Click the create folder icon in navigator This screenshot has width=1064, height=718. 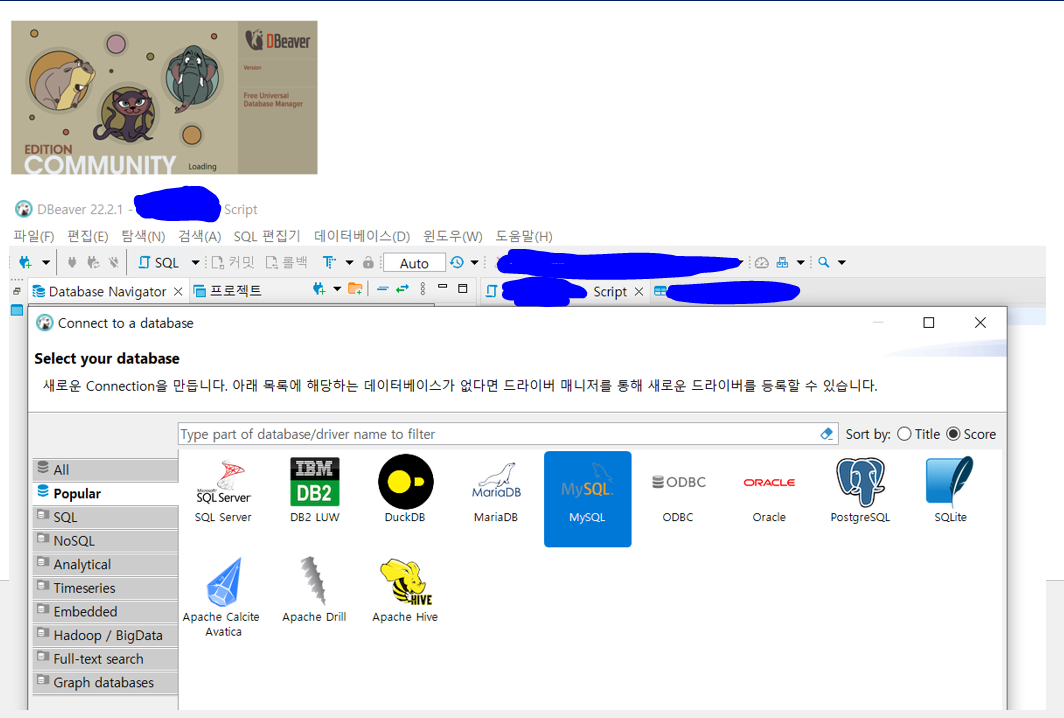point(355,289)
